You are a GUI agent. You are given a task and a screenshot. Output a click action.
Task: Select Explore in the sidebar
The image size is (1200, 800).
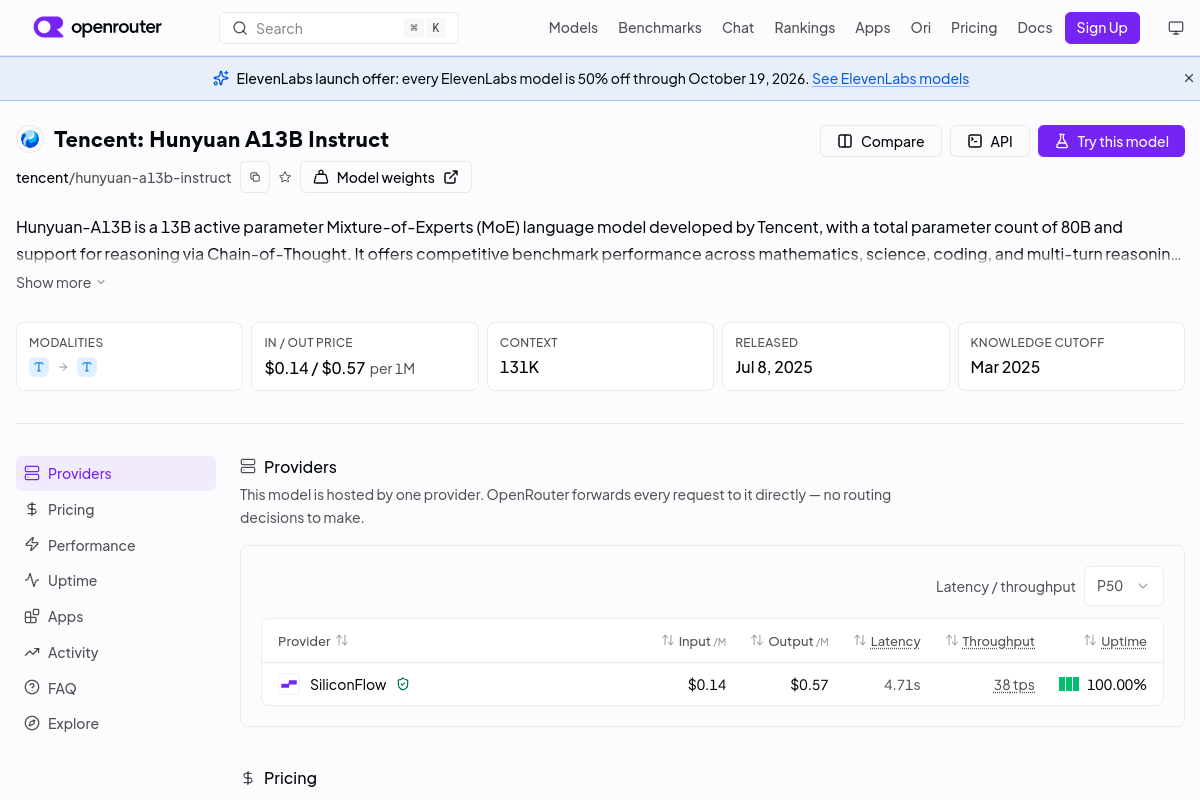(x=116, y=723)
